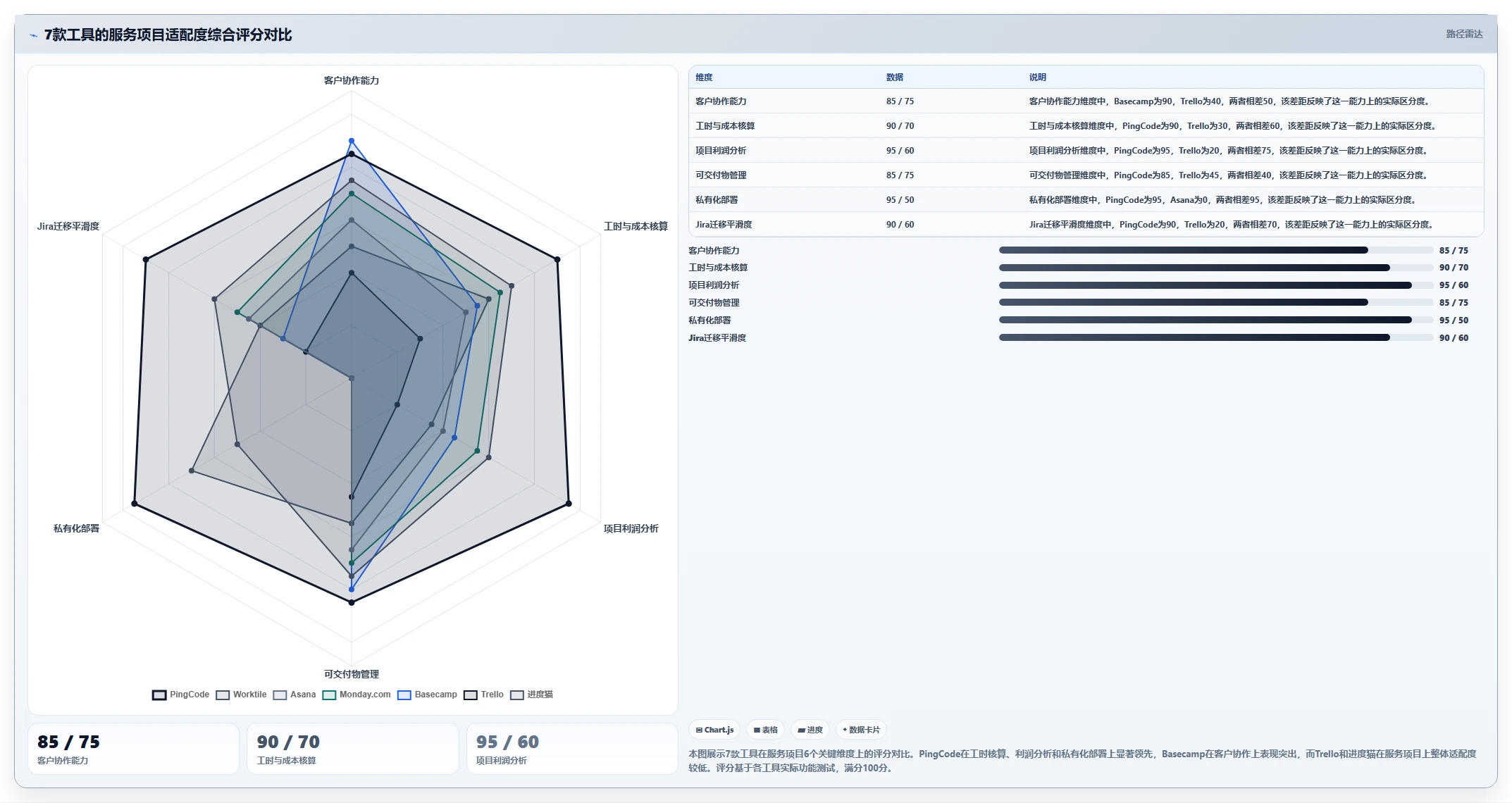
Task: Click the 90 / 70 value in the table
Action: [900, 126]
